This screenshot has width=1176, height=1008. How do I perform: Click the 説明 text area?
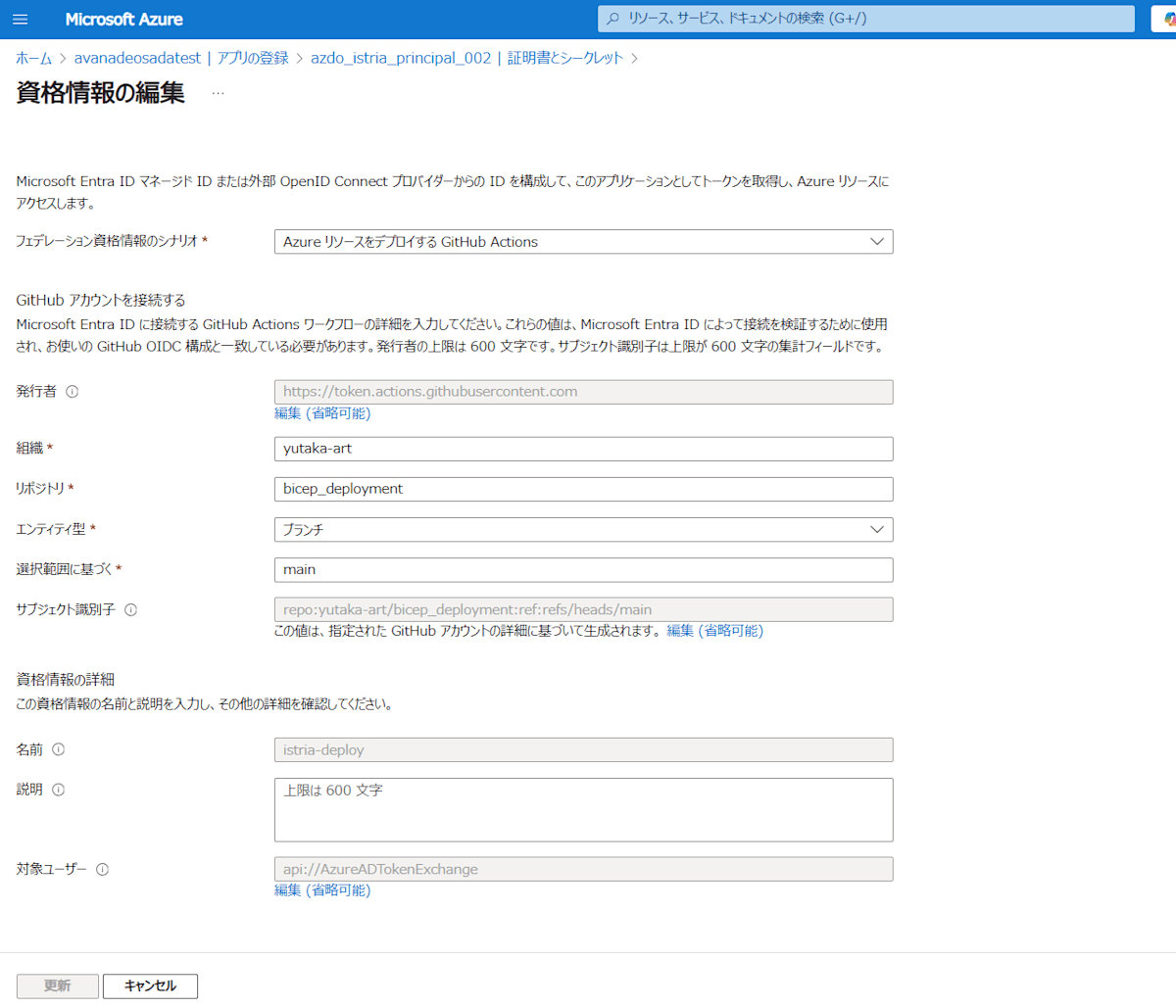coord(583,810)
